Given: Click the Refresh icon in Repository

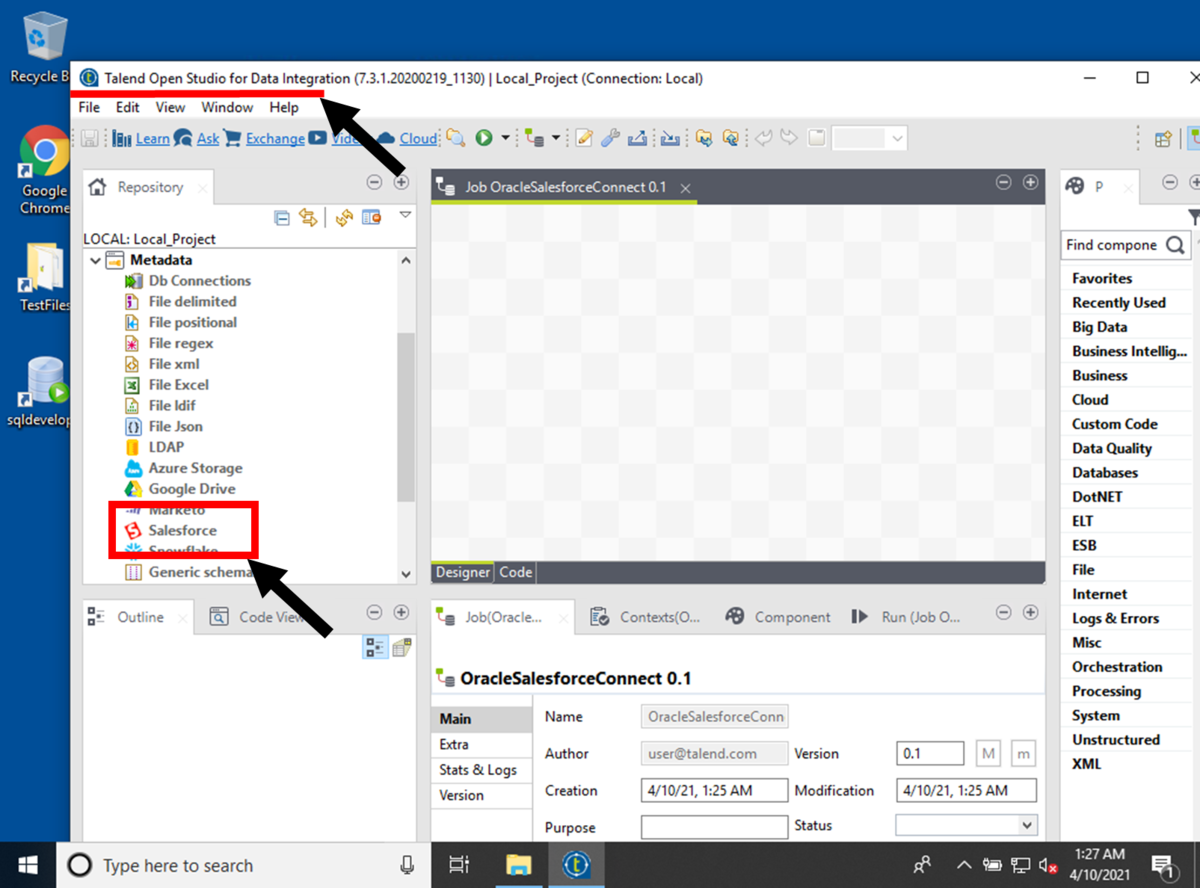Looking at the screenshot, I should (344, 217).
